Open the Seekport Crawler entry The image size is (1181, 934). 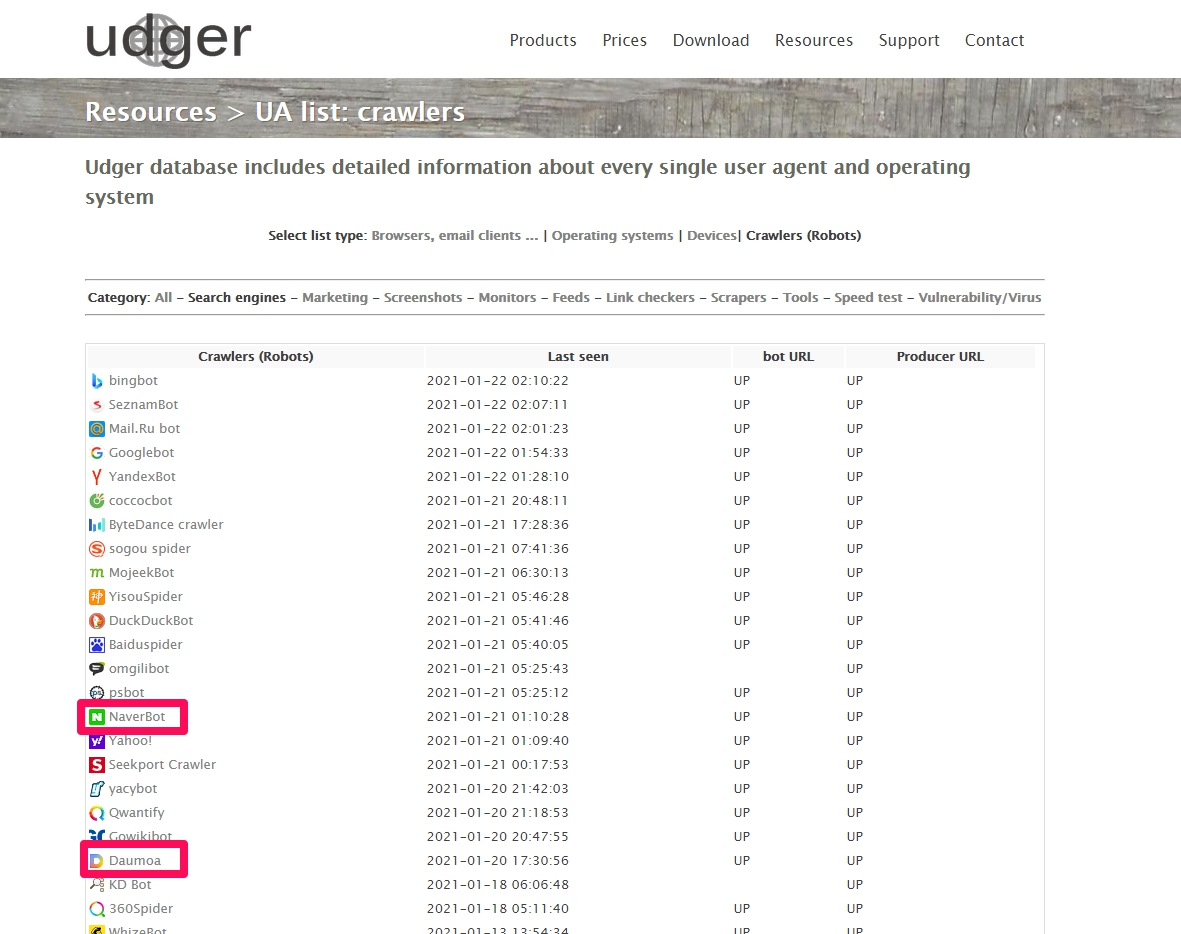pos(162,765)
